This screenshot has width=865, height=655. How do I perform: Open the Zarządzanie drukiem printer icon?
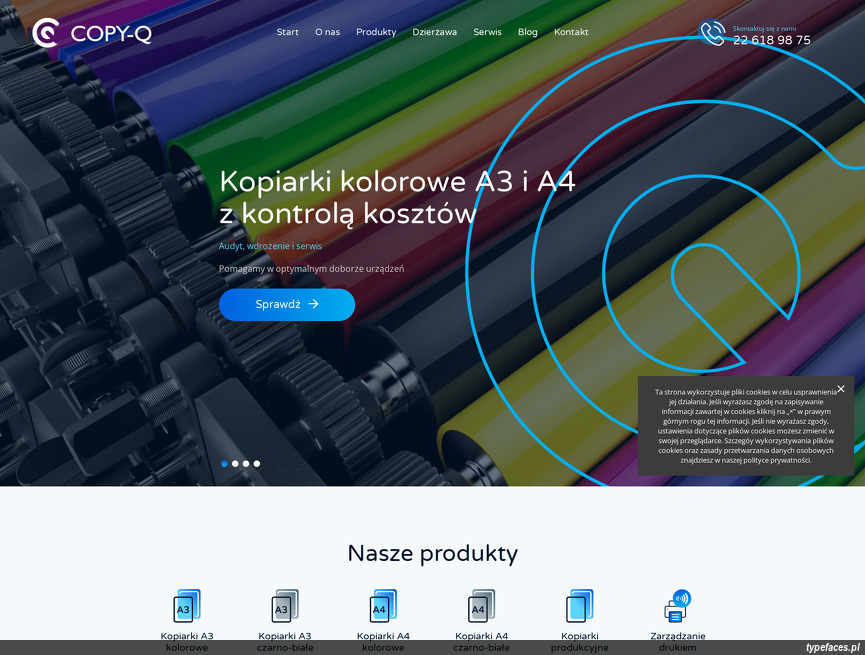click(x=677, y=606)
